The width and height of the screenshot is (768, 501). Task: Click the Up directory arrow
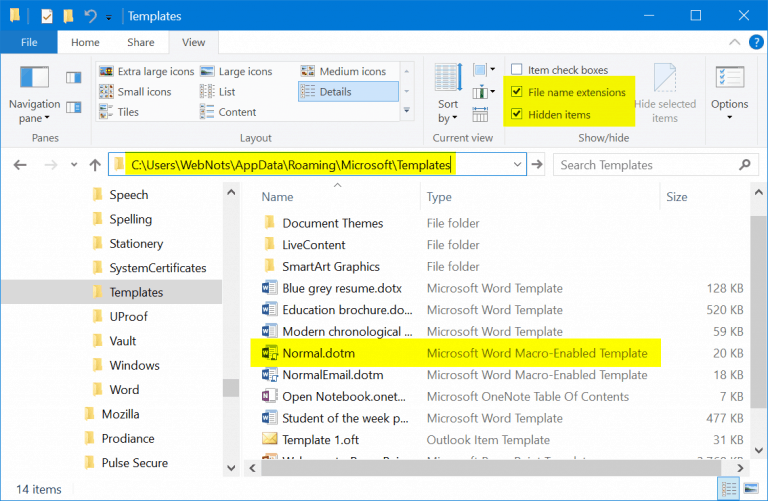95,165
